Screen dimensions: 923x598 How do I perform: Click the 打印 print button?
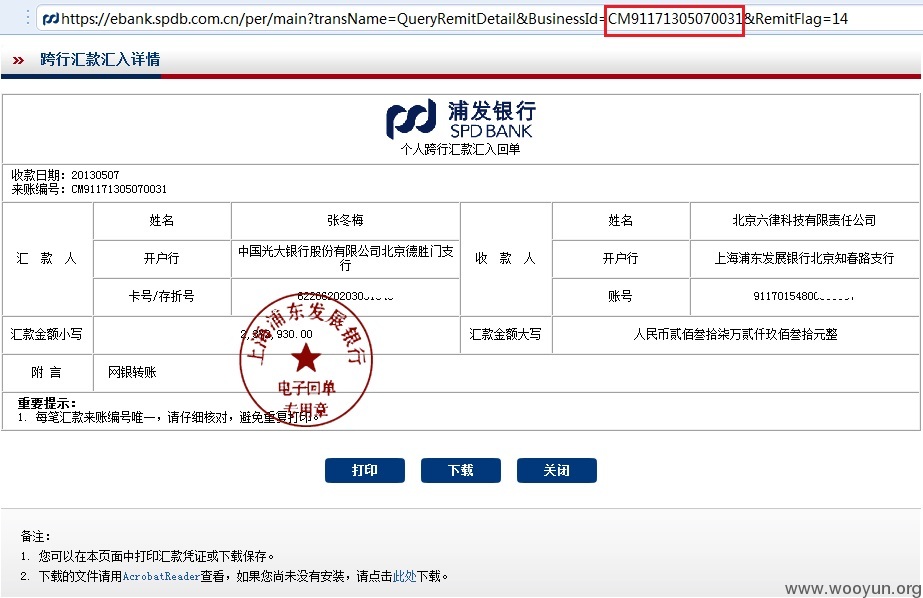pyautogui.click(x=365, y=470)
